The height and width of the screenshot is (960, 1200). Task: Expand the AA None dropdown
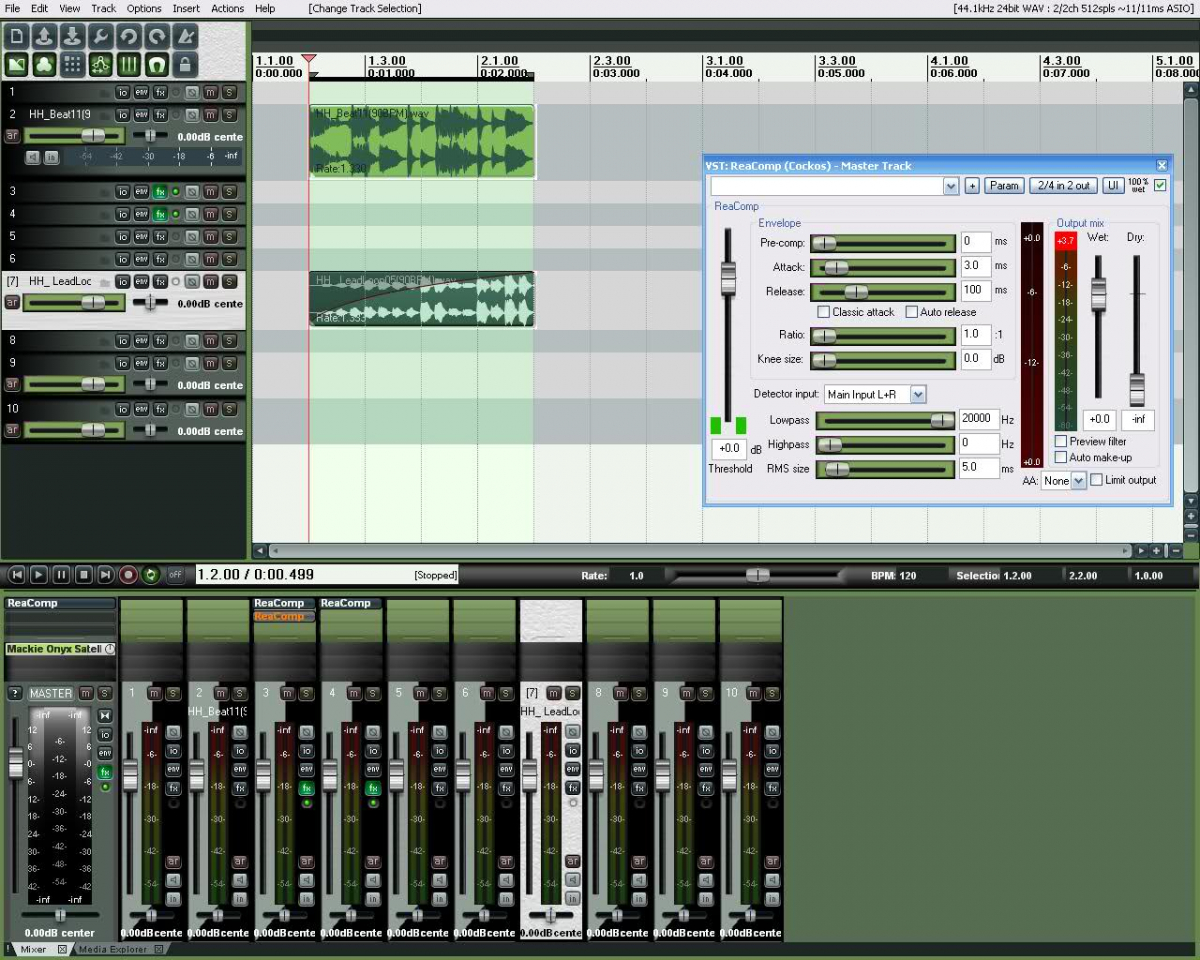point(1078,481)
